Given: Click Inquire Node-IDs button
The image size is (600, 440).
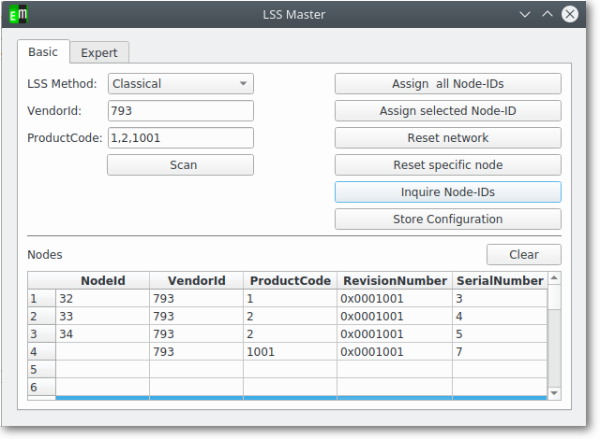Looking at the screenshot, I should click(x=448, y=192).
